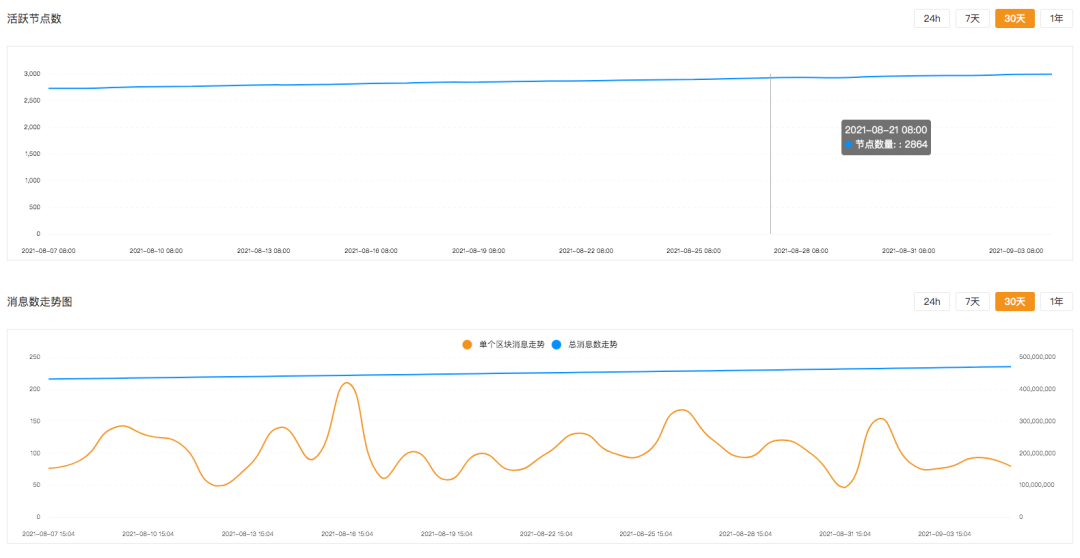The image size is (1080, 558).
Task: Select 7天 range for 活跃节点数 chart
Action: (x=973, y=19)
